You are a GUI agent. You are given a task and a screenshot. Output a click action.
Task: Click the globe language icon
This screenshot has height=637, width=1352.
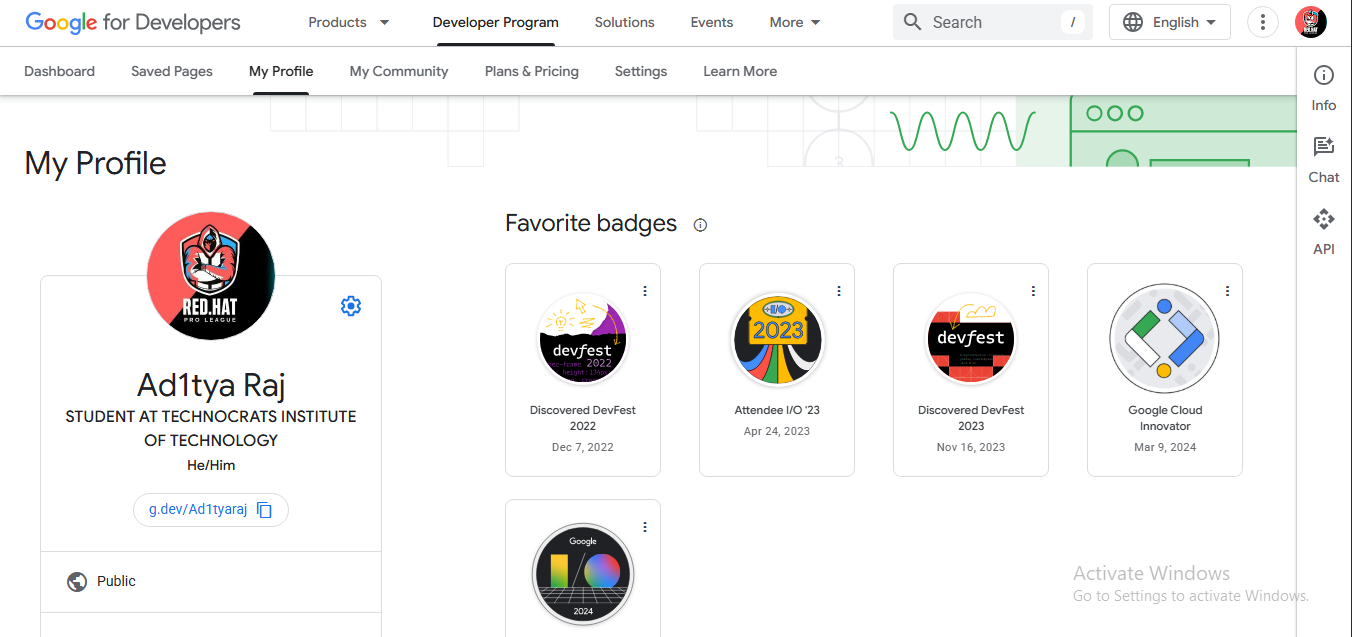(1133, 22)
